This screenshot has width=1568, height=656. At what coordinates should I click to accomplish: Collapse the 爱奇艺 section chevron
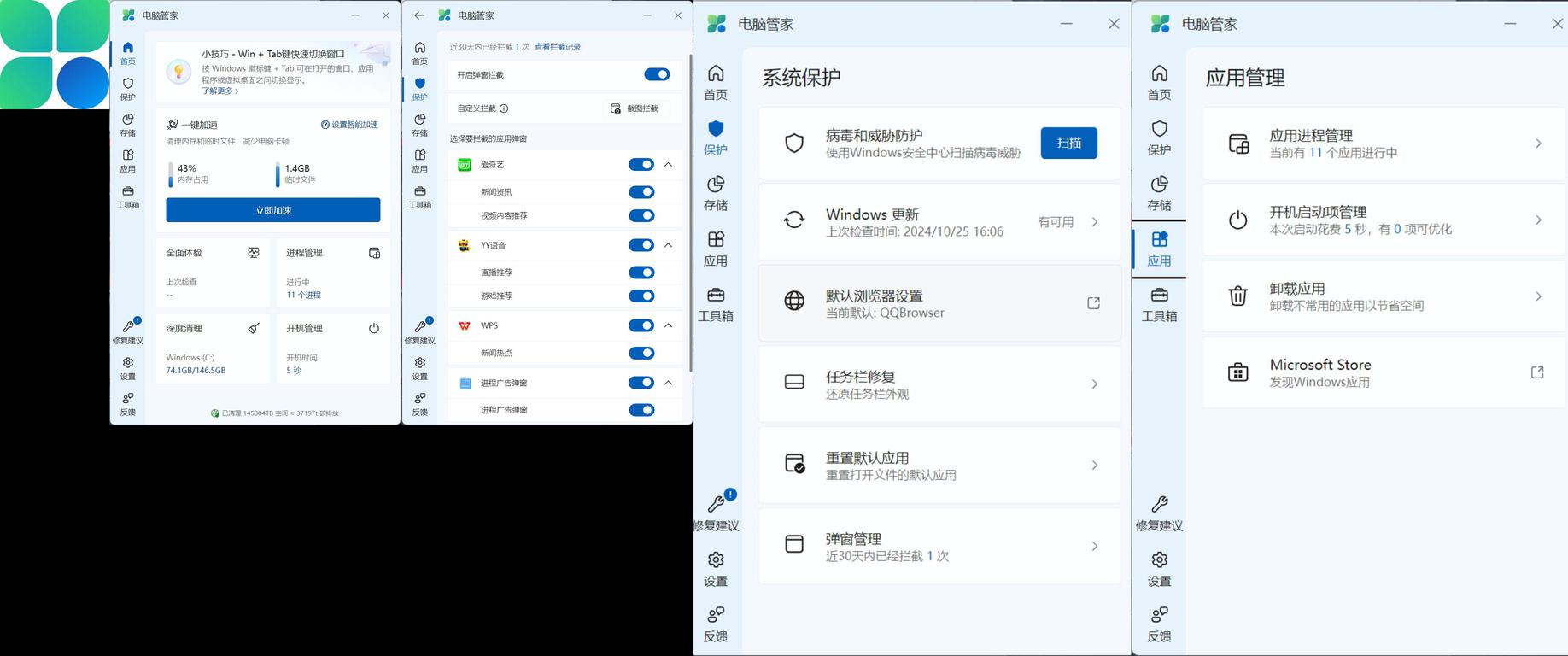point(669,165)
